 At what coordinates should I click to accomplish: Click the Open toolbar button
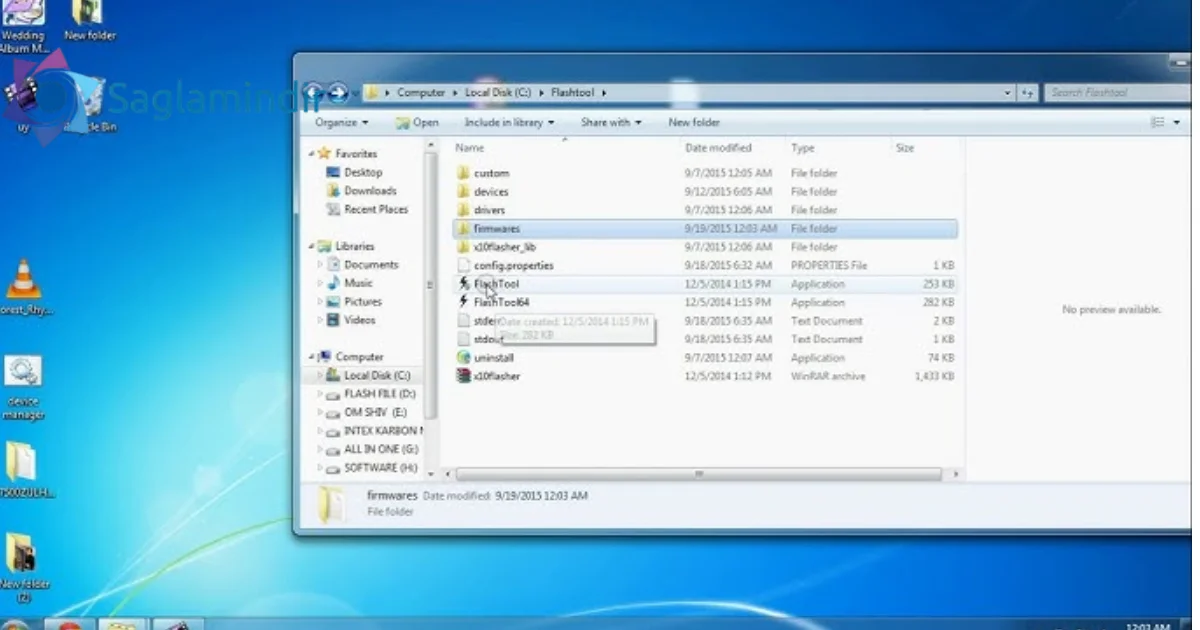point(417,122)
